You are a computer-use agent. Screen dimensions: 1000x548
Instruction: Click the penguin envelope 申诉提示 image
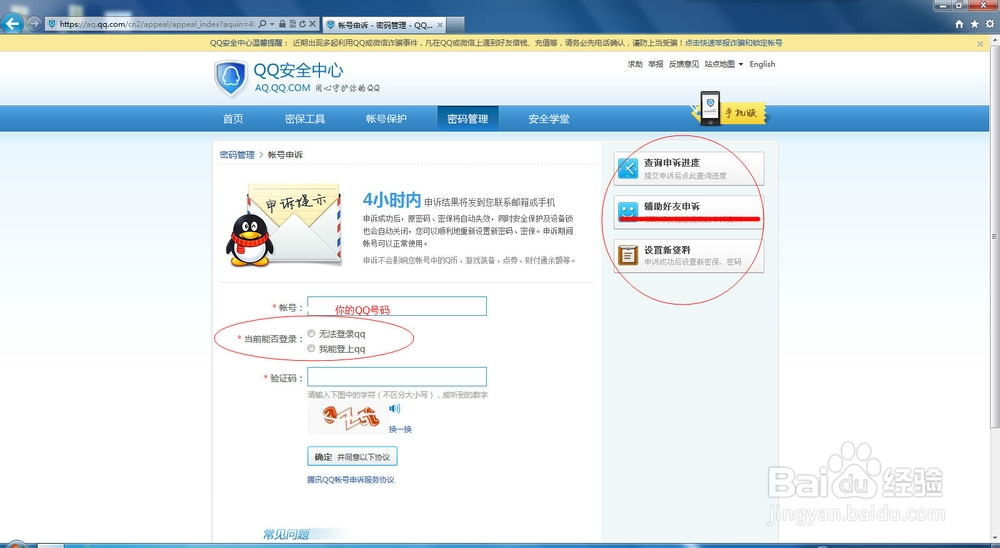[x=284, y=225]
